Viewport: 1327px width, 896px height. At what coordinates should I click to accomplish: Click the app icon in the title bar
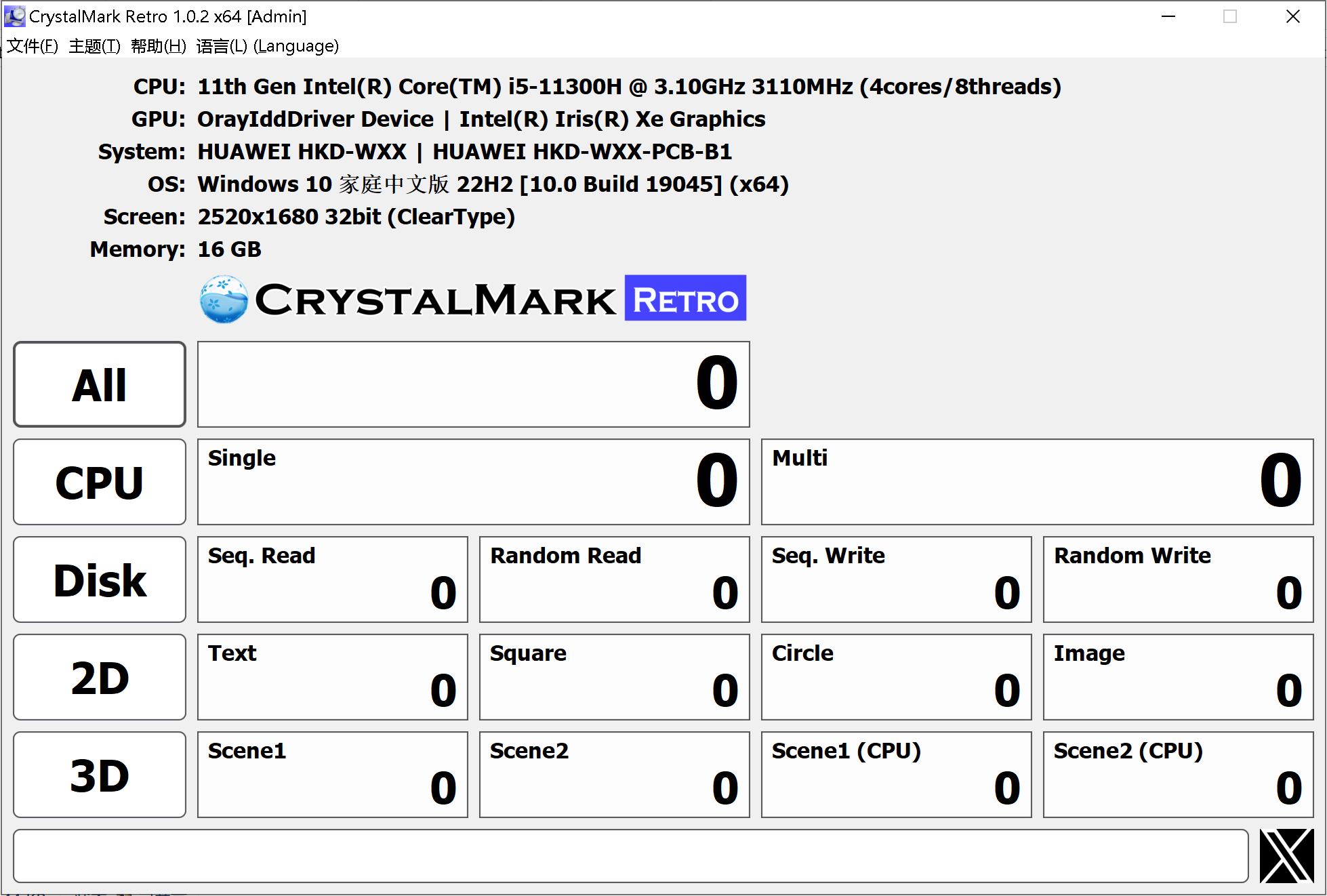(14, 16)
